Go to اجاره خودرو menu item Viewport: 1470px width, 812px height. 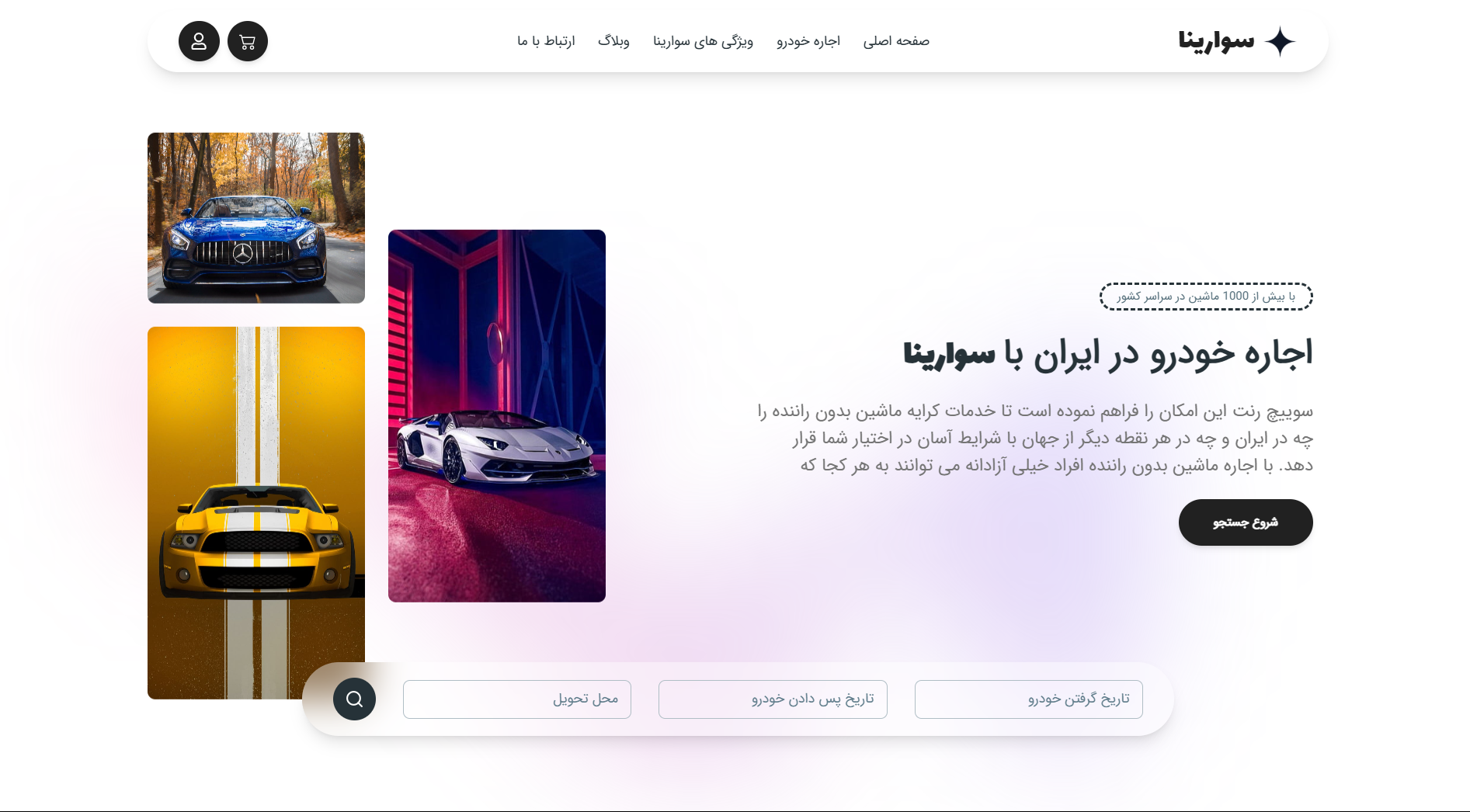pos(808,41)
